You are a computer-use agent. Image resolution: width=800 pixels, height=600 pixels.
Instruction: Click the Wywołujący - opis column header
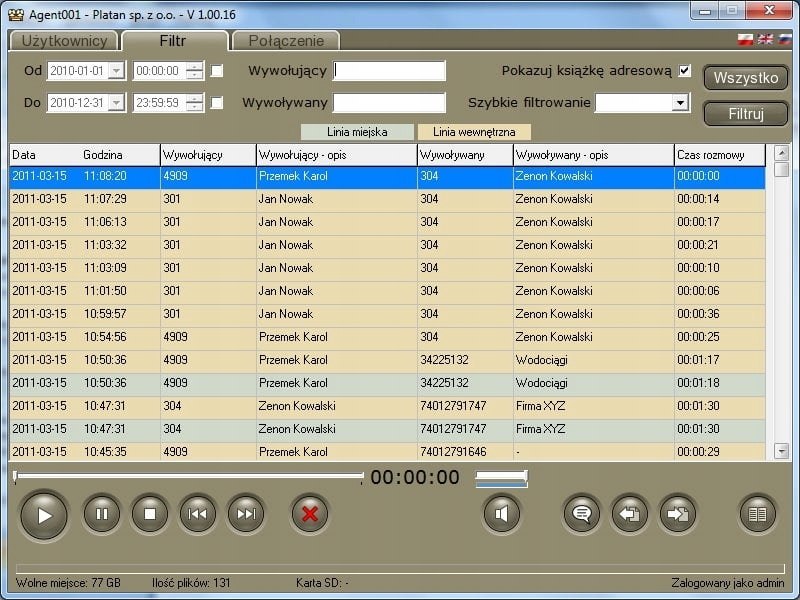click(337, 155)
